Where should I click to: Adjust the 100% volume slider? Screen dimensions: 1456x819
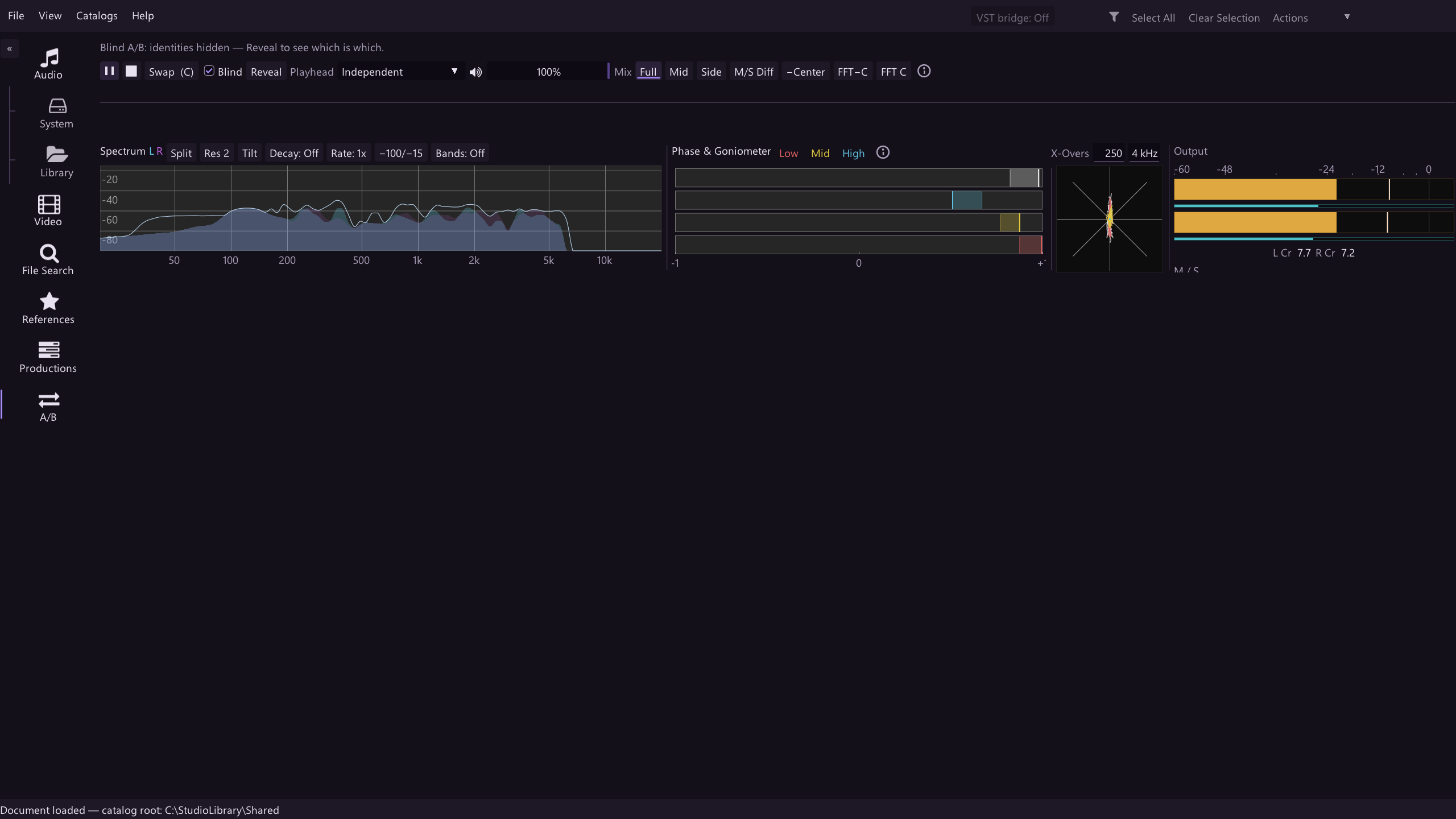pos(548,72)
